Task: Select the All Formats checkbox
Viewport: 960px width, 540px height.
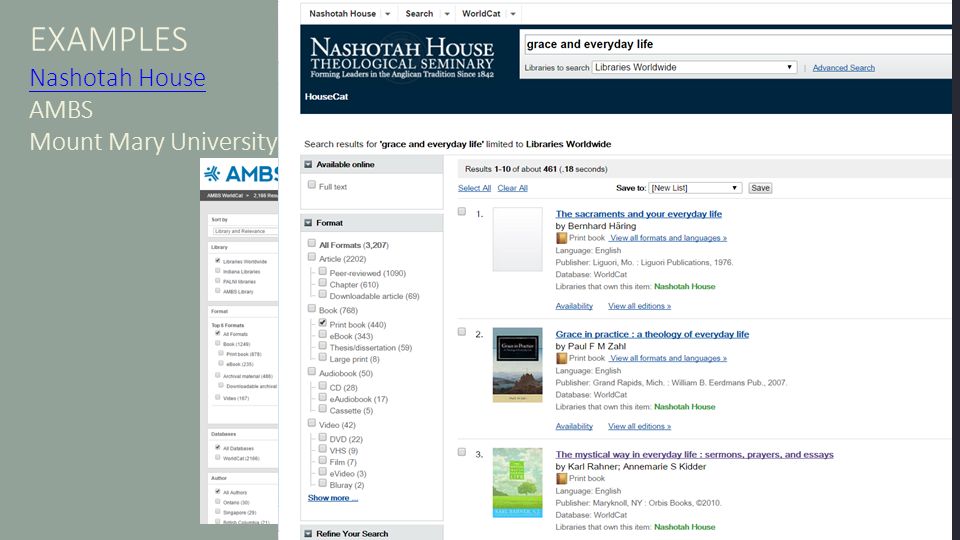Action: click(x=312, y=243)
